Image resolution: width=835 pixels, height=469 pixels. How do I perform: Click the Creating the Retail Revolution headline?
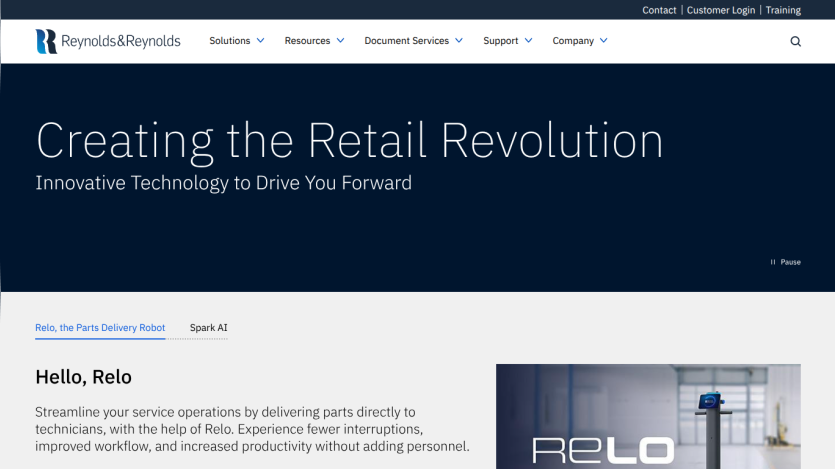point(349,141)
